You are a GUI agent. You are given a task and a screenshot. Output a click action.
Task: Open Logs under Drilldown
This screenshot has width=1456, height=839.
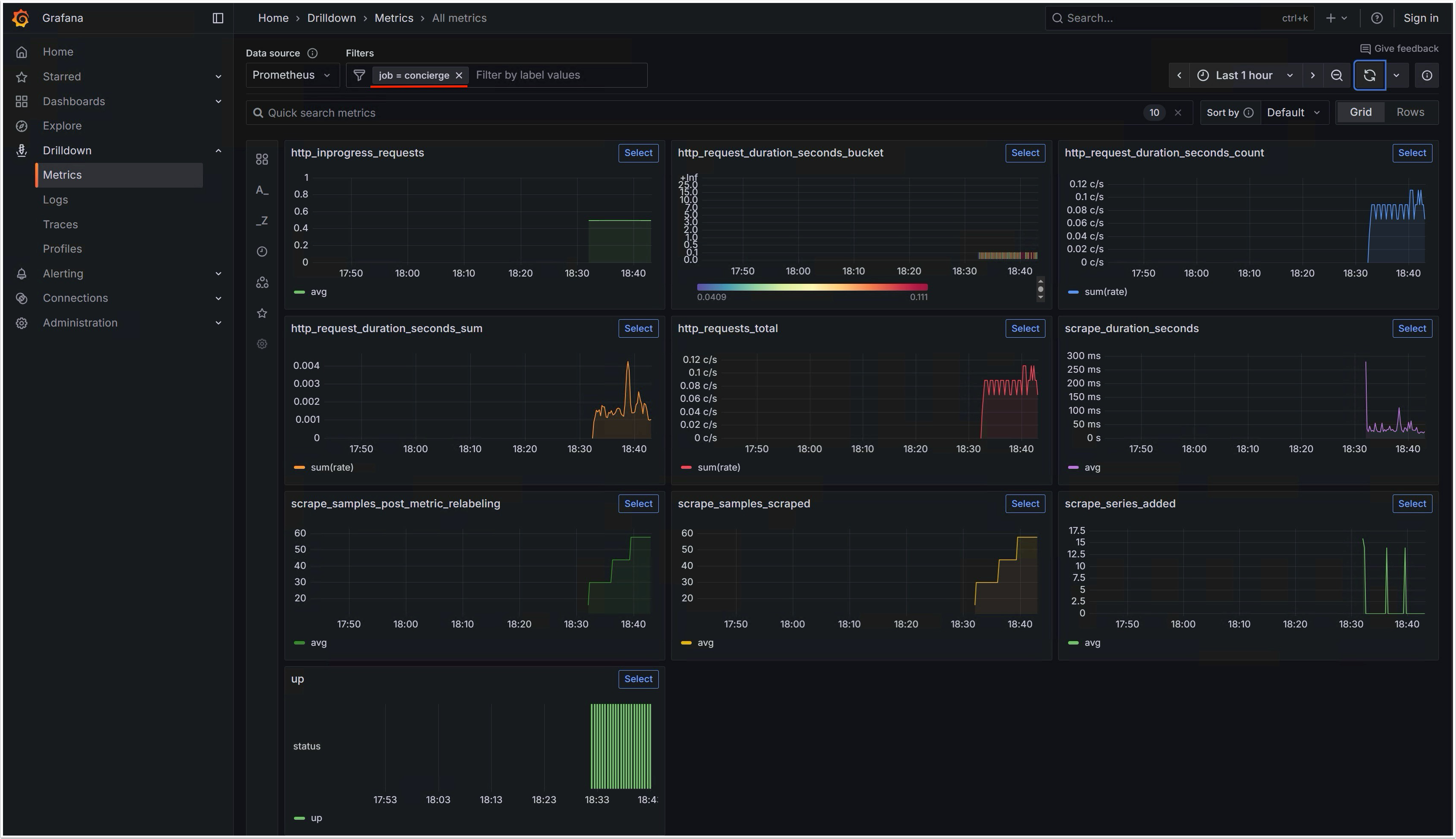coord(55,200)
